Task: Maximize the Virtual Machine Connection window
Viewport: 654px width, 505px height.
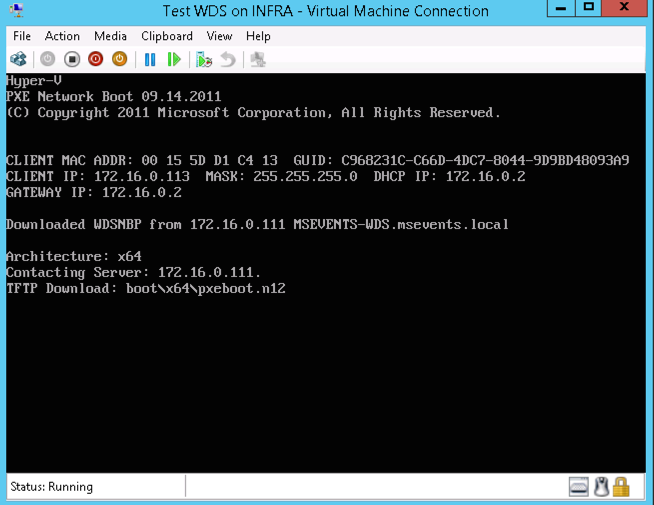Action: tap(589, 8)
